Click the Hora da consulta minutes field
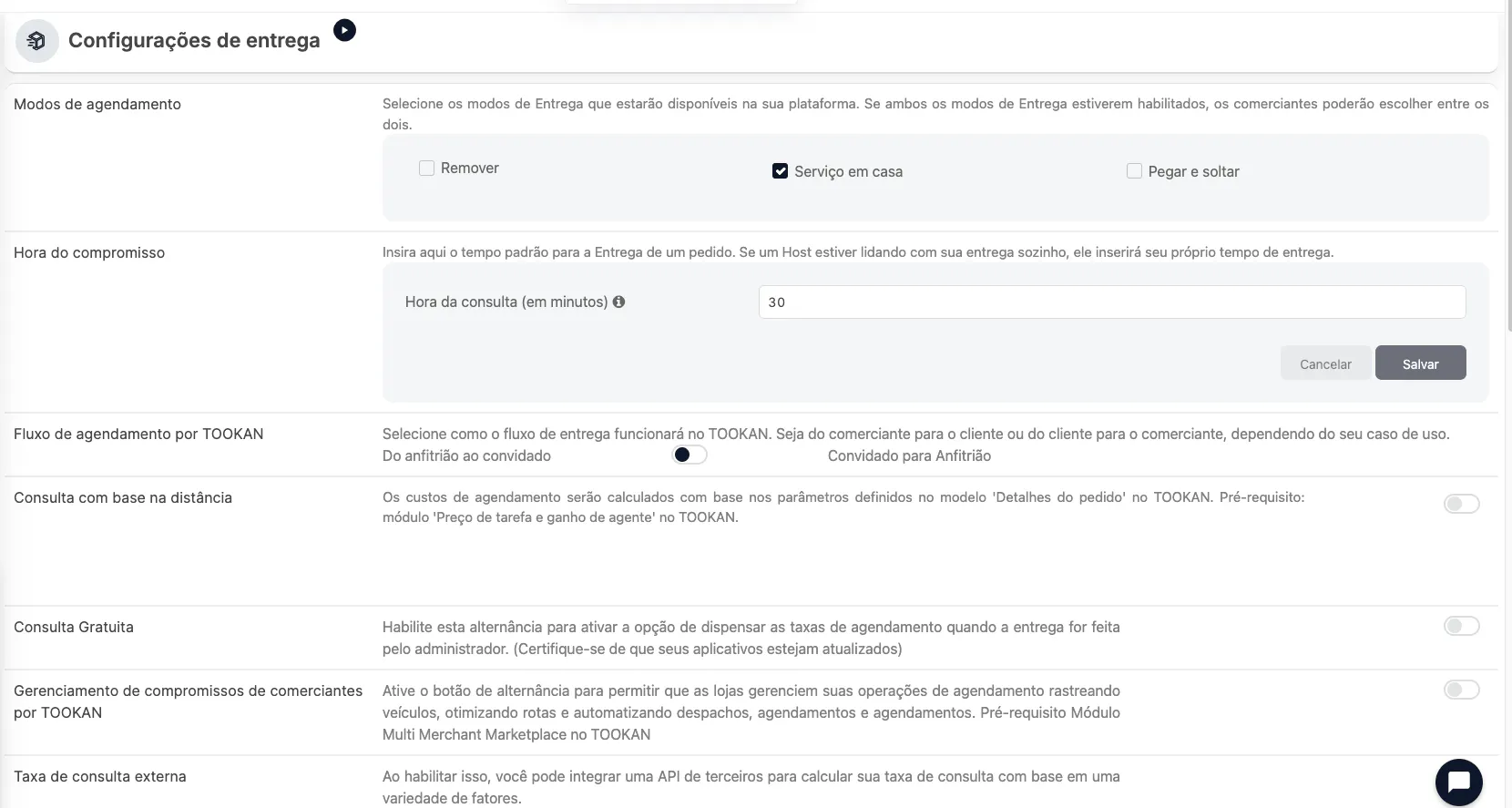Viewport: 1512px width, 808px height. pyautogui.click(x=1112, y=302)
